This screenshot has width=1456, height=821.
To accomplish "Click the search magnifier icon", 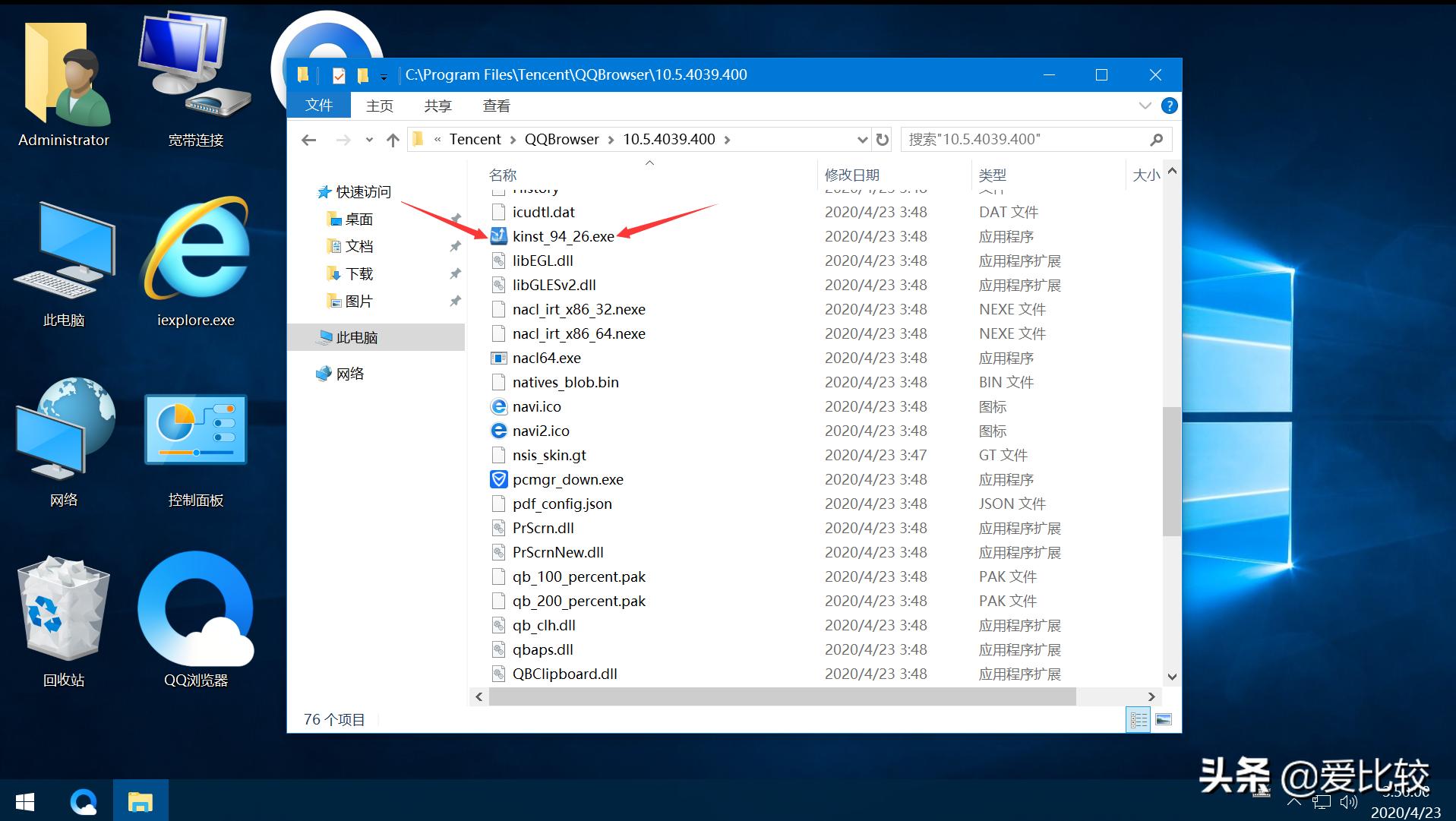I will (1157, 140).
